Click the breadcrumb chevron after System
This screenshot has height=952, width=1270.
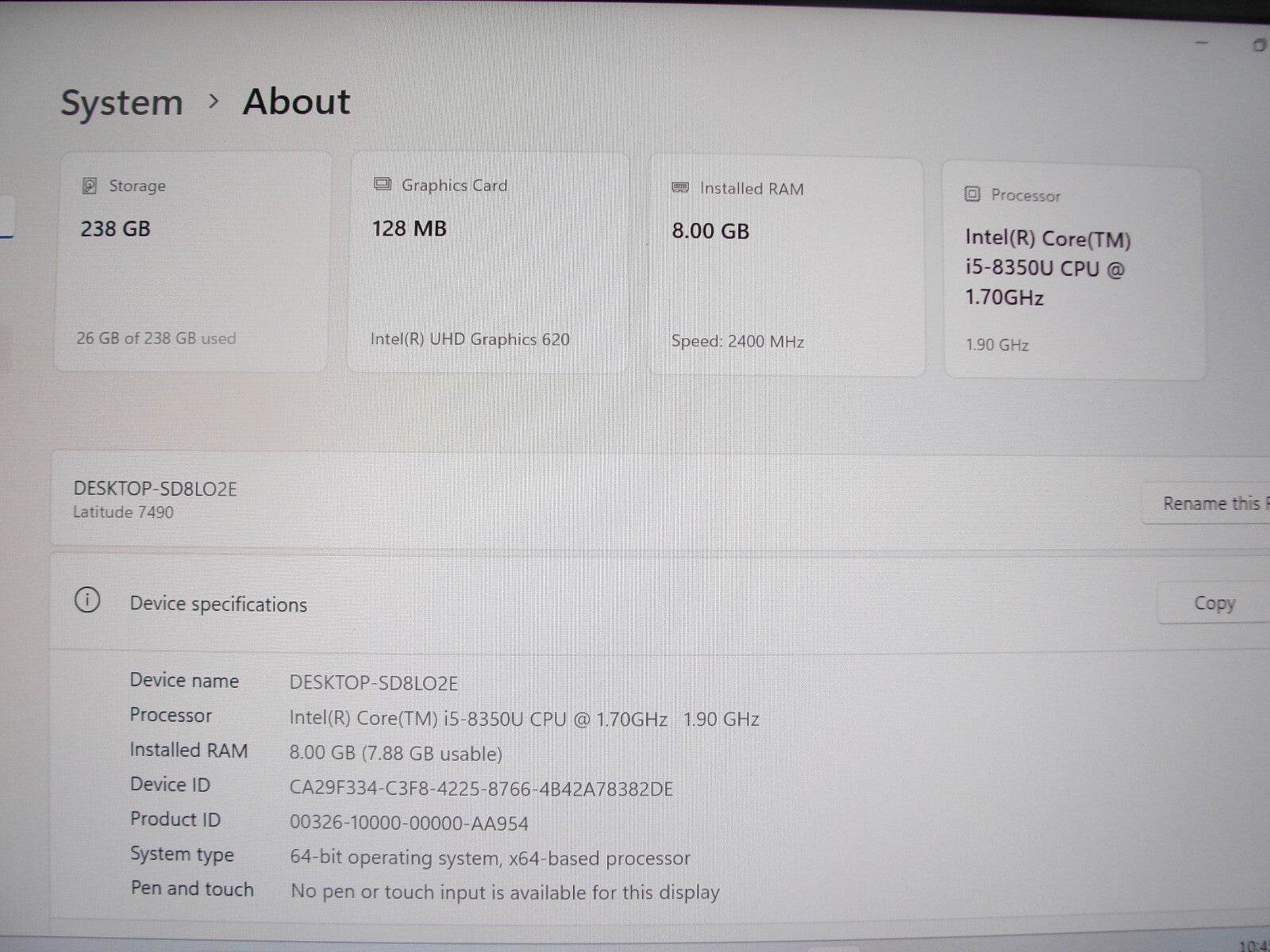pyautogui.click(x=213, y=102)
